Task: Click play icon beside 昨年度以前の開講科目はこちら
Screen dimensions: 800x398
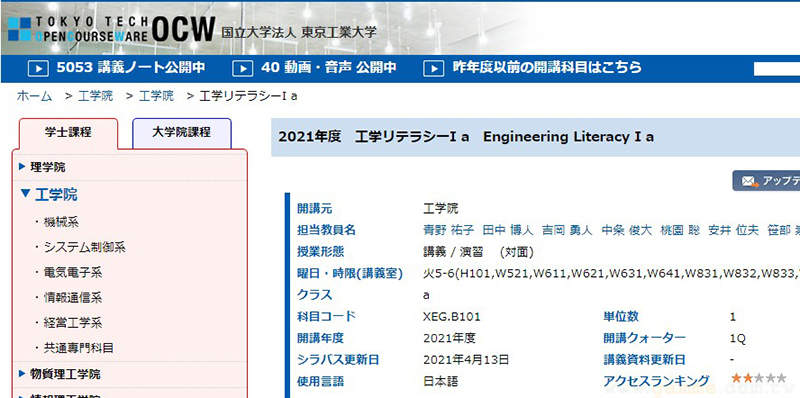Action: pos(434,68)
